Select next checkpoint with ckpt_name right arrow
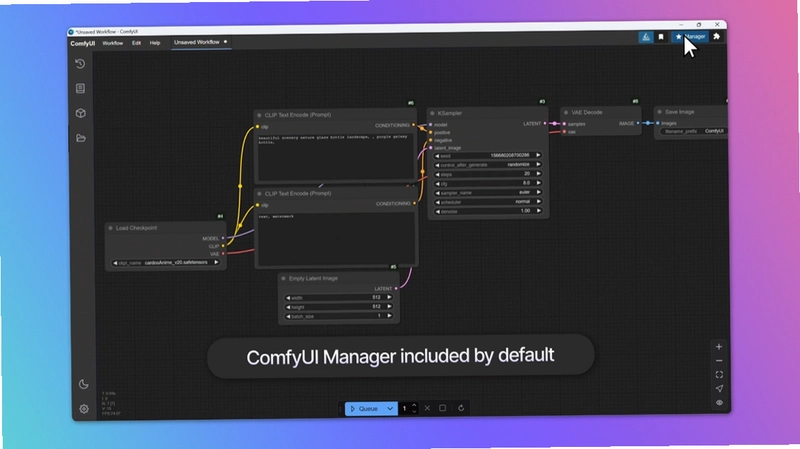 click(216, 262)
